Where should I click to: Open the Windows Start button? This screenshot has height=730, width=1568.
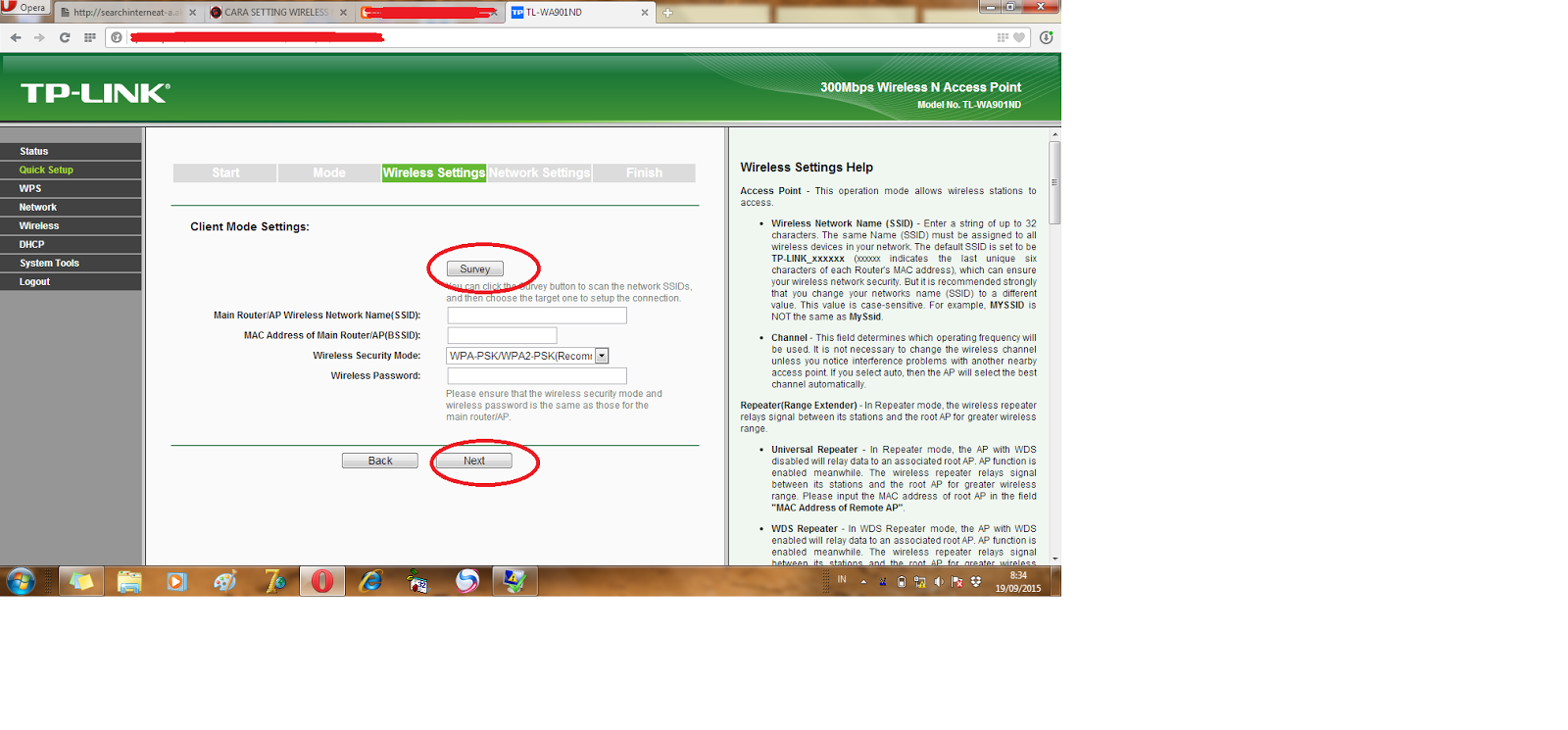(20, 581)
